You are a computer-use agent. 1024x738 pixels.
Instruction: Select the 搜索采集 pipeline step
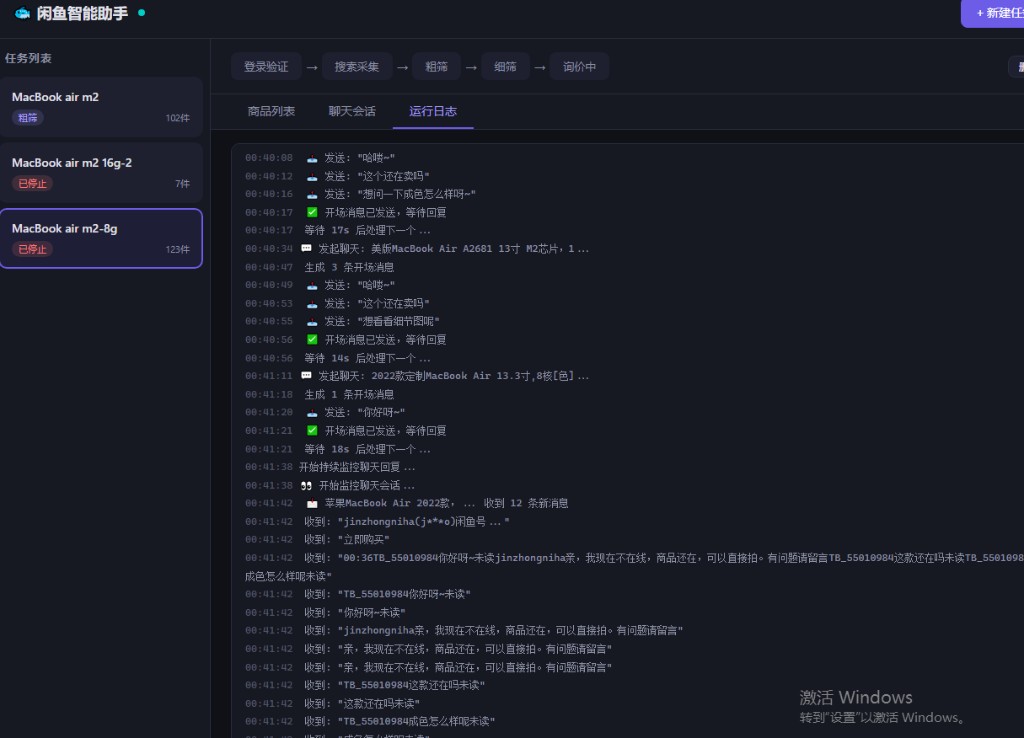[x=357, y=67]
